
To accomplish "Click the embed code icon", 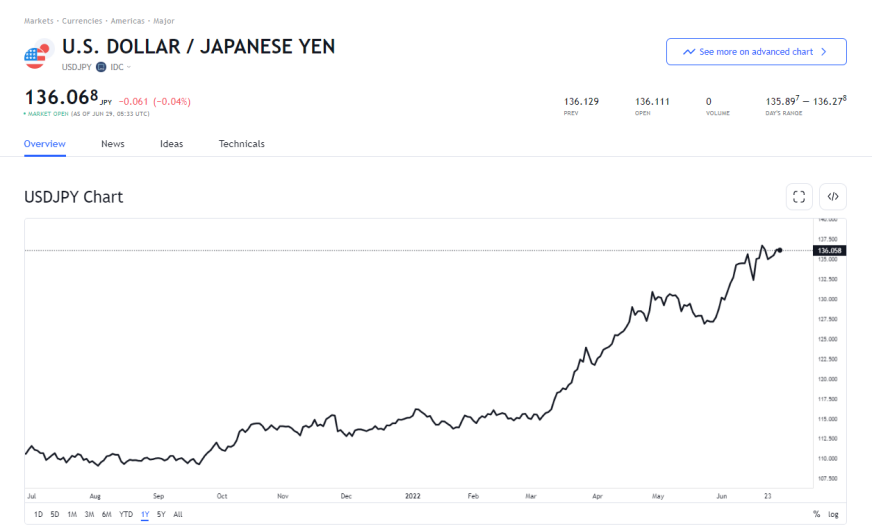I will tap(832, 197).
